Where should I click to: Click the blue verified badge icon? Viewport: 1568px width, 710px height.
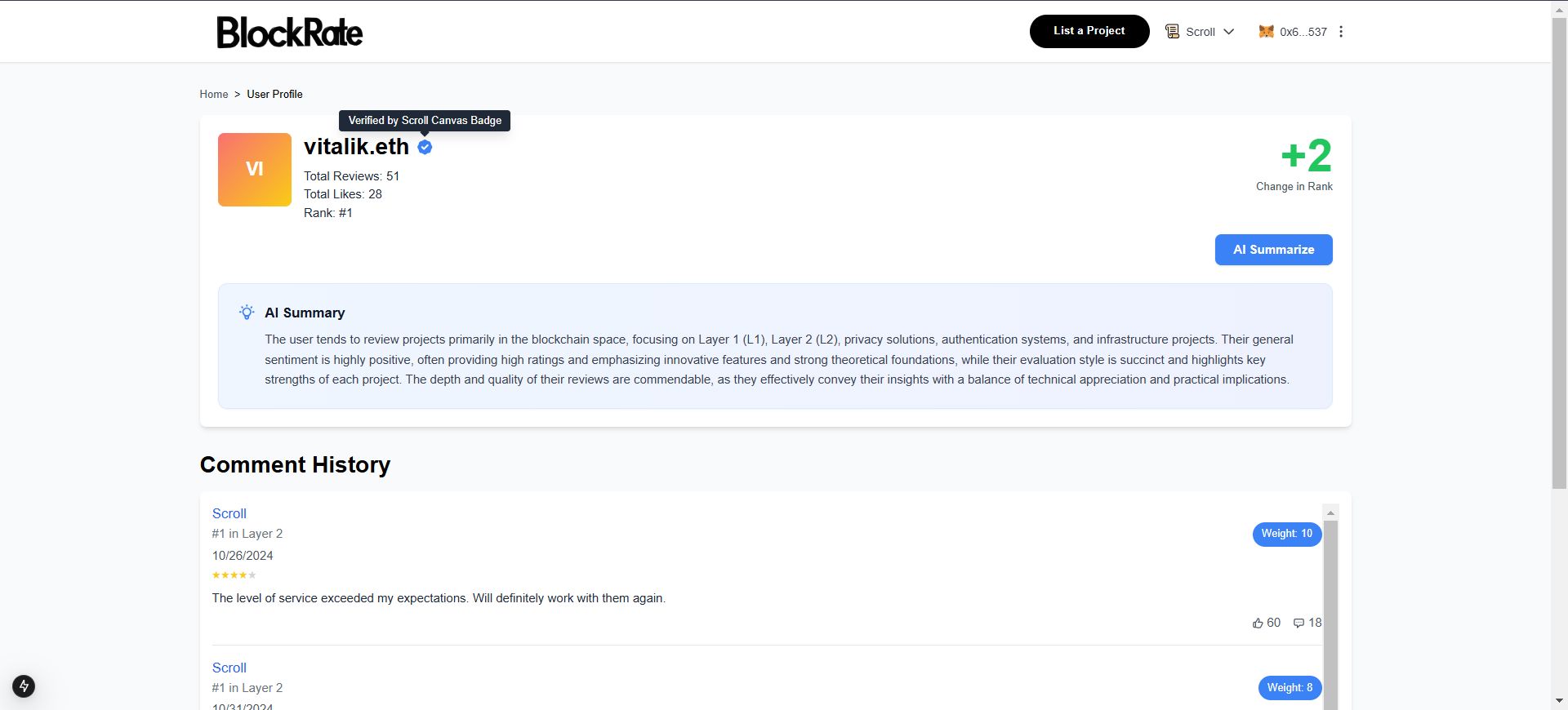point(425,147)
